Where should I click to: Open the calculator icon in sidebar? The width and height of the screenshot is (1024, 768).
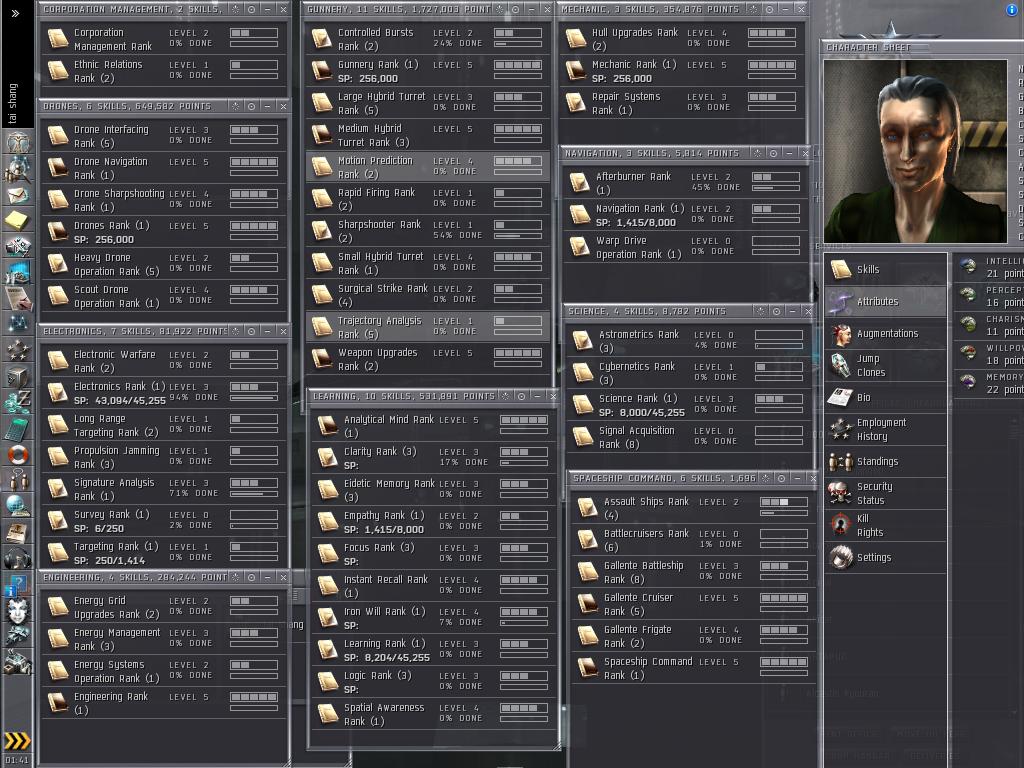18,428
